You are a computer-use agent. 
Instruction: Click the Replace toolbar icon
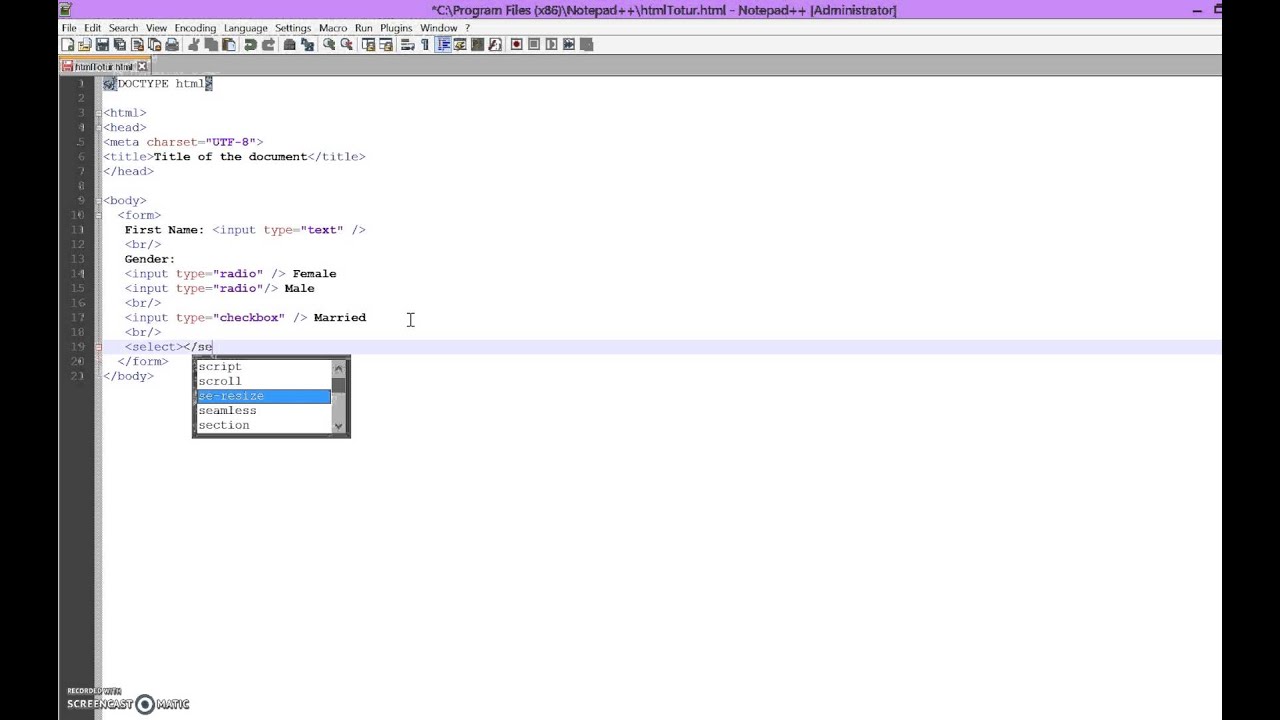tap(307, 44)
